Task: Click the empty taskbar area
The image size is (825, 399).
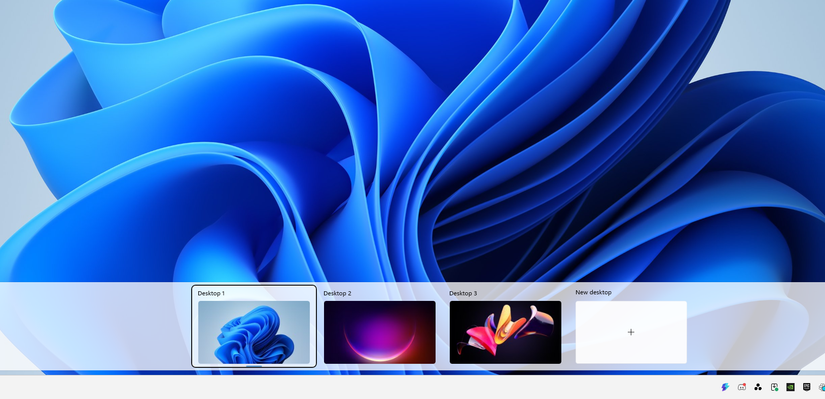Action: (x=358, y=387)
